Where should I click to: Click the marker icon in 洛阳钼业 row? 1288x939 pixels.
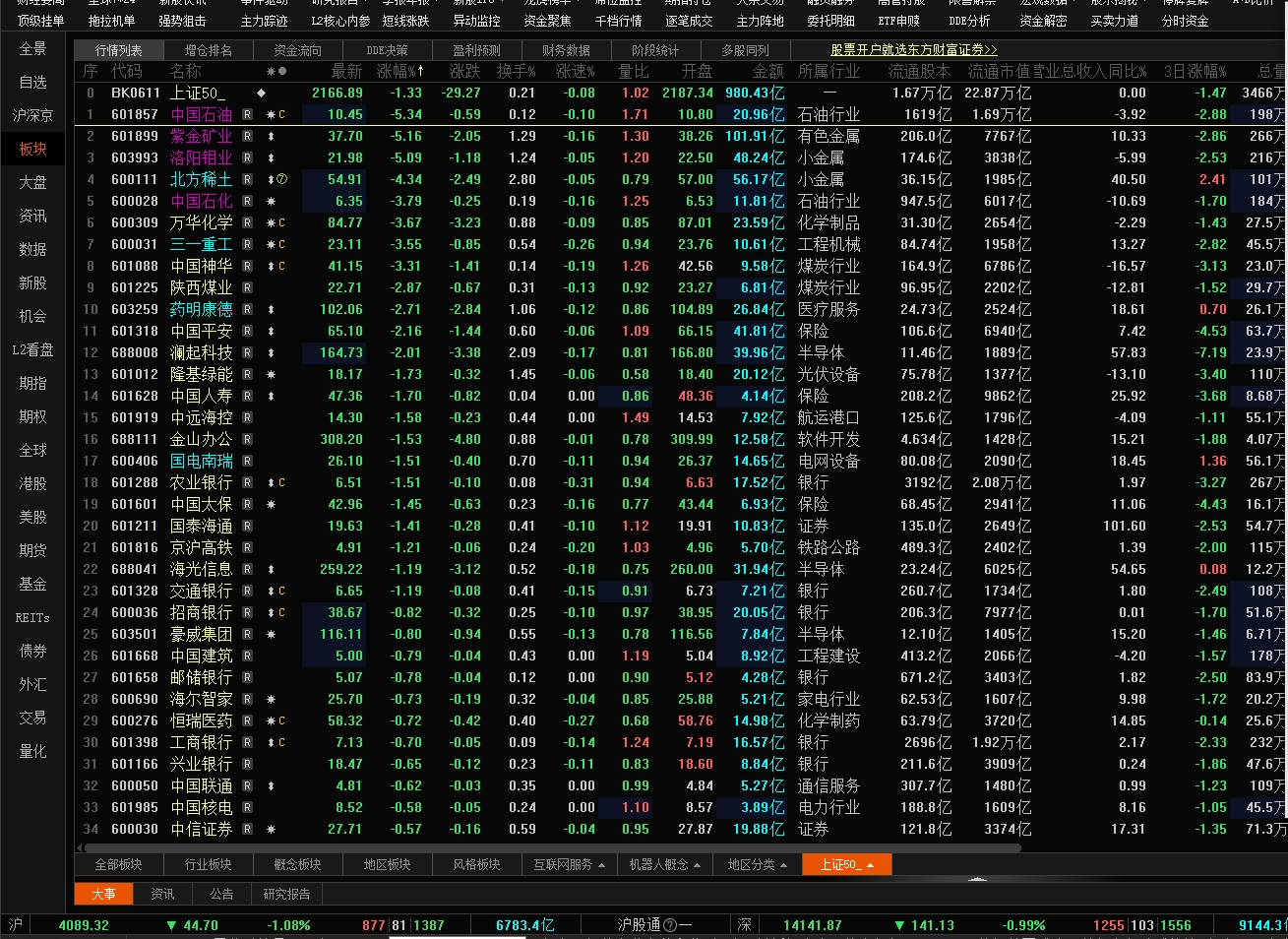[272, 157]
